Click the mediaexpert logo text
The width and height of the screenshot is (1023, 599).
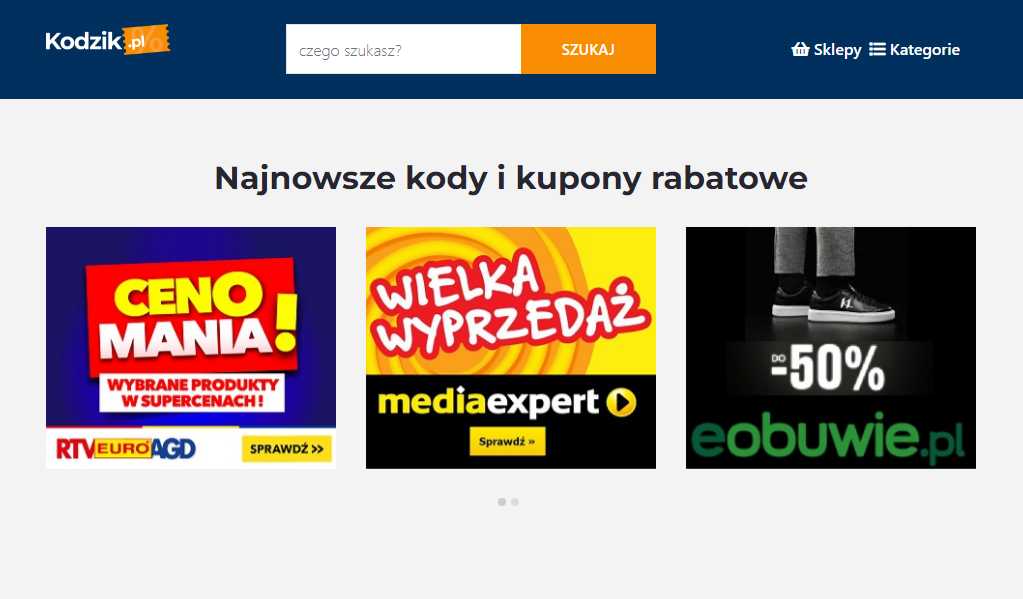(488, 403)
